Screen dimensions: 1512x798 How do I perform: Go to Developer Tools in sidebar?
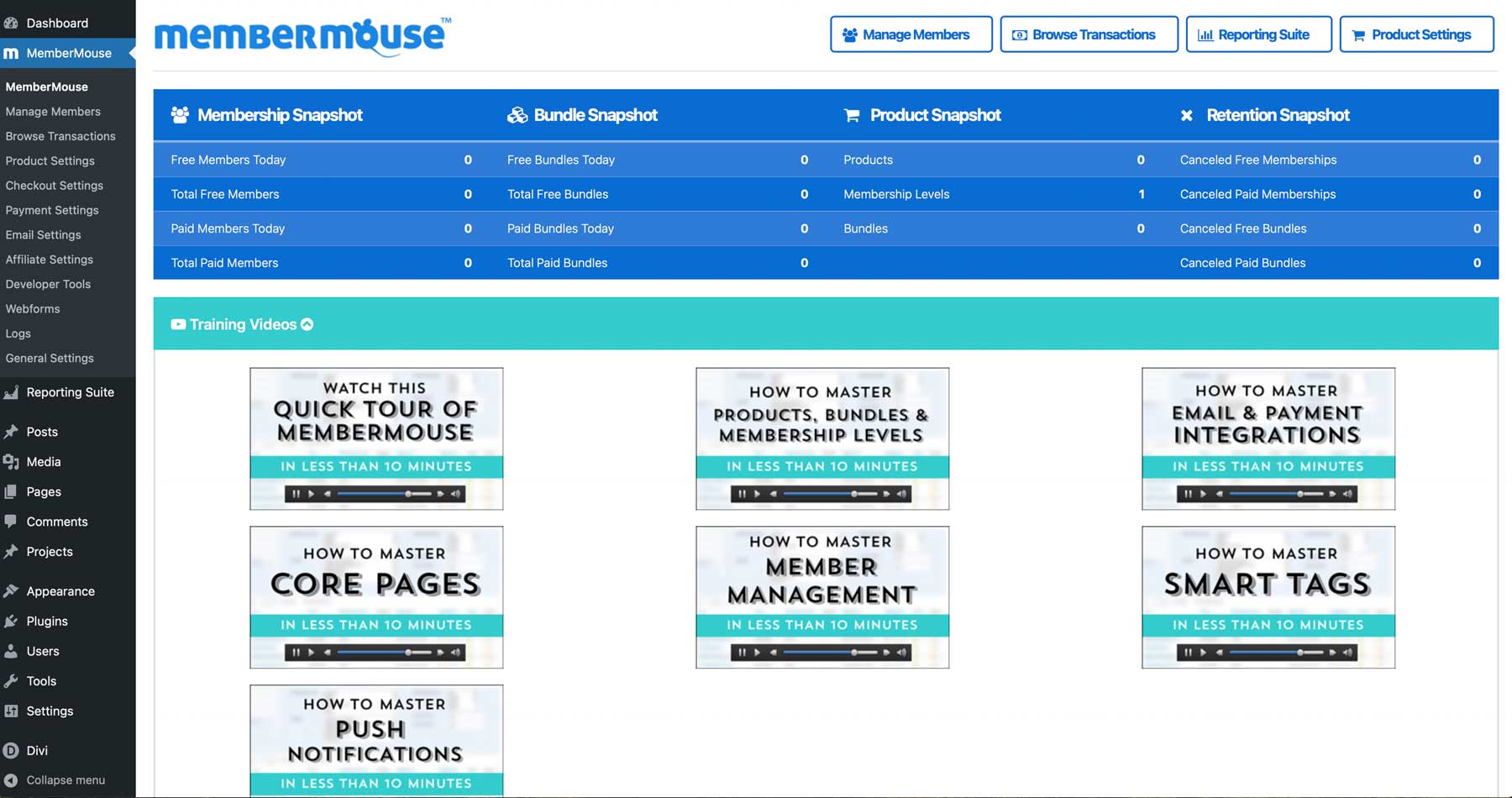(48, 284)
